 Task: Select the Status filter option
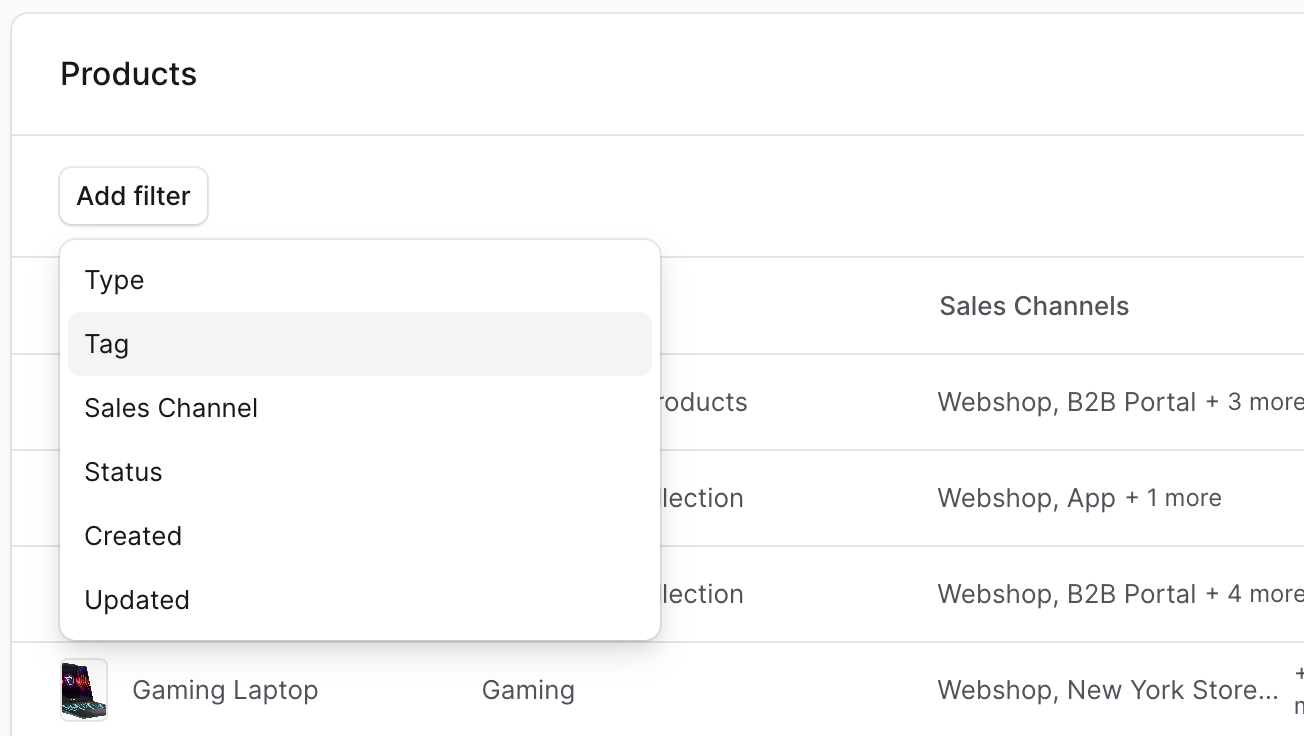coord(123,472)
